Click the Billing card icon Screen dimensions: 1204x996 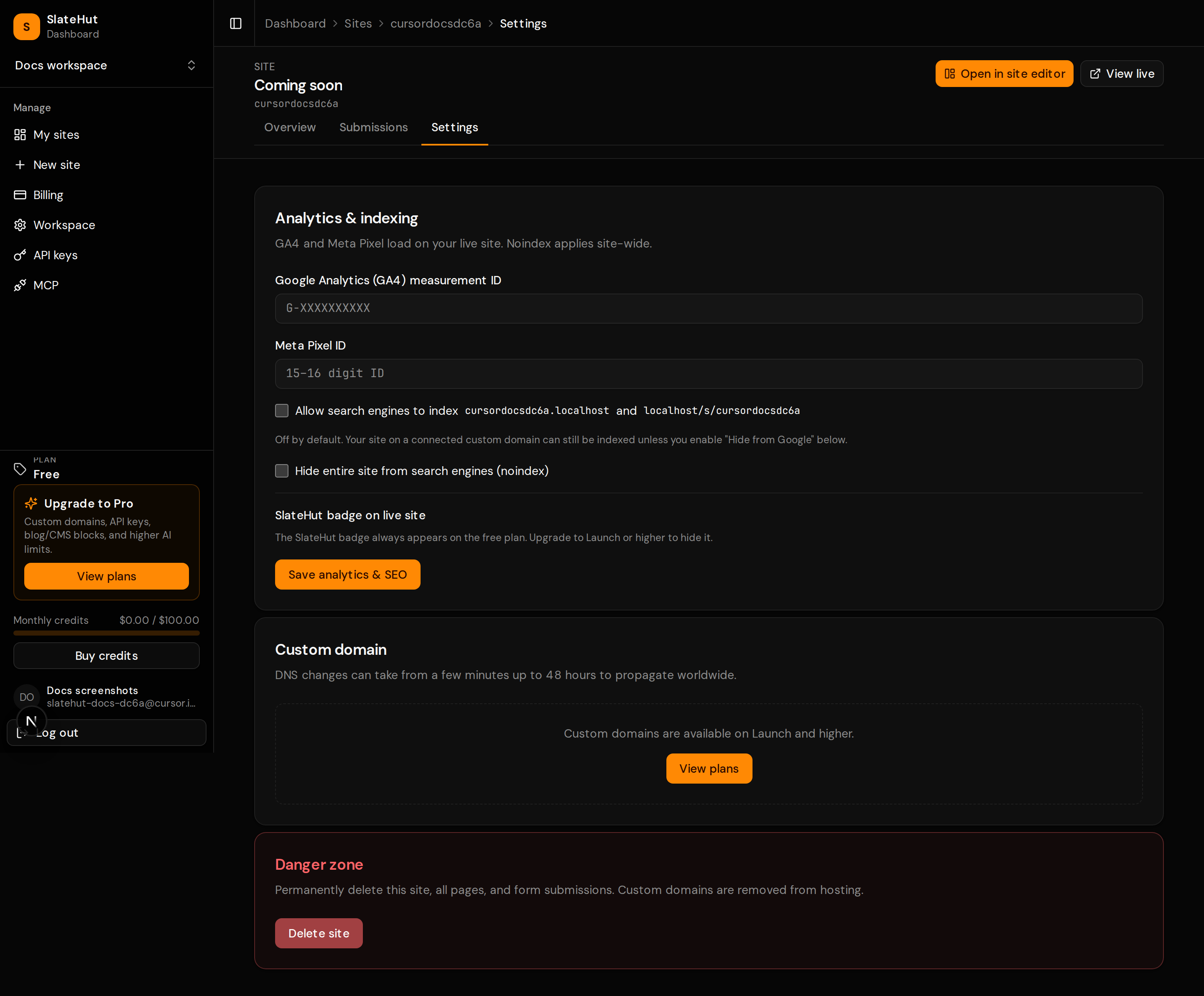[x=20, y=195]
